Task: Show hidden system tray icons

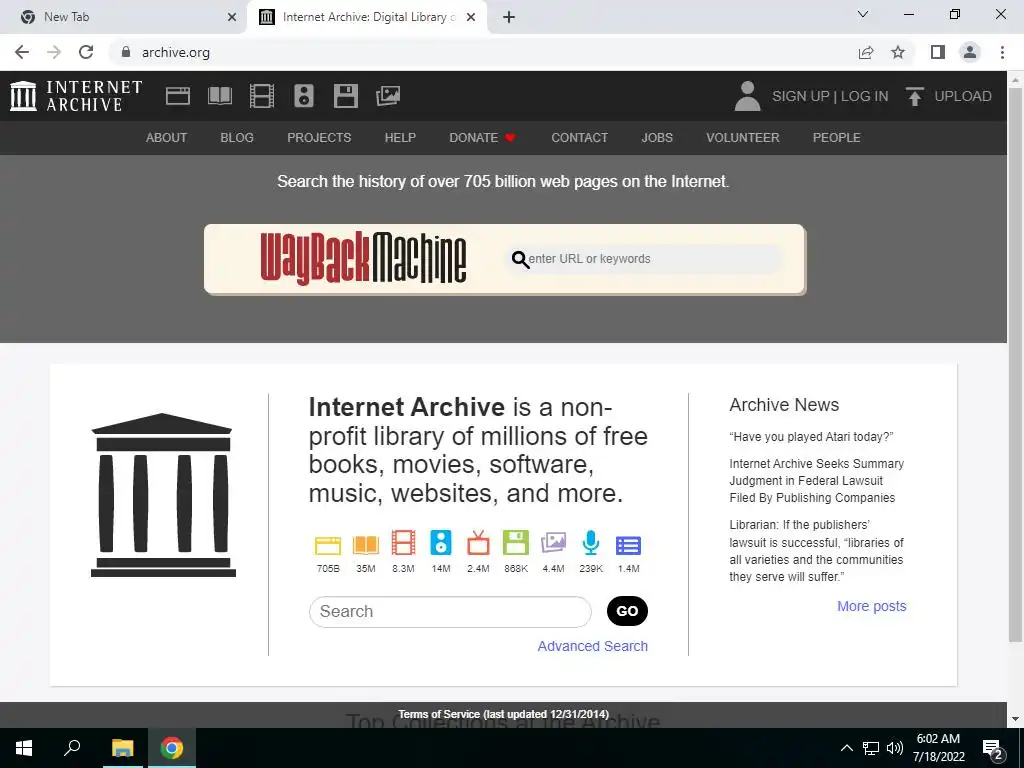Action: click(x=846, y=748)
